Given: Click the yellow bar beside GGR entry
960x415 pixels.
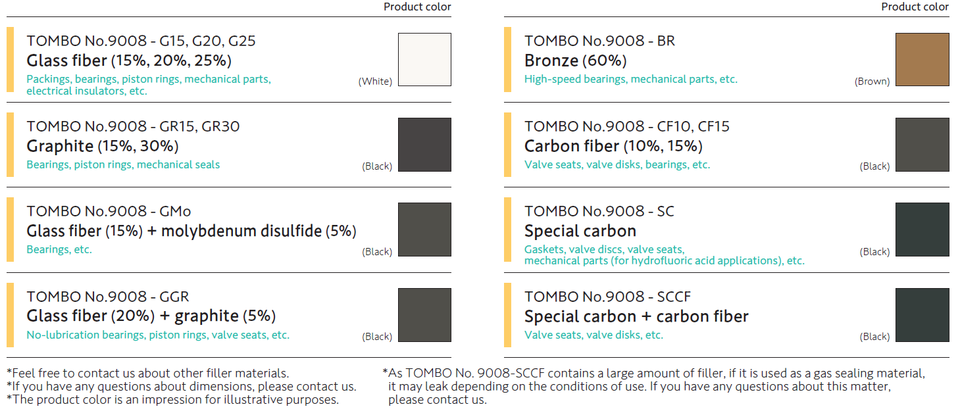Looking at the screenshot, I should (x=10, y=315).
